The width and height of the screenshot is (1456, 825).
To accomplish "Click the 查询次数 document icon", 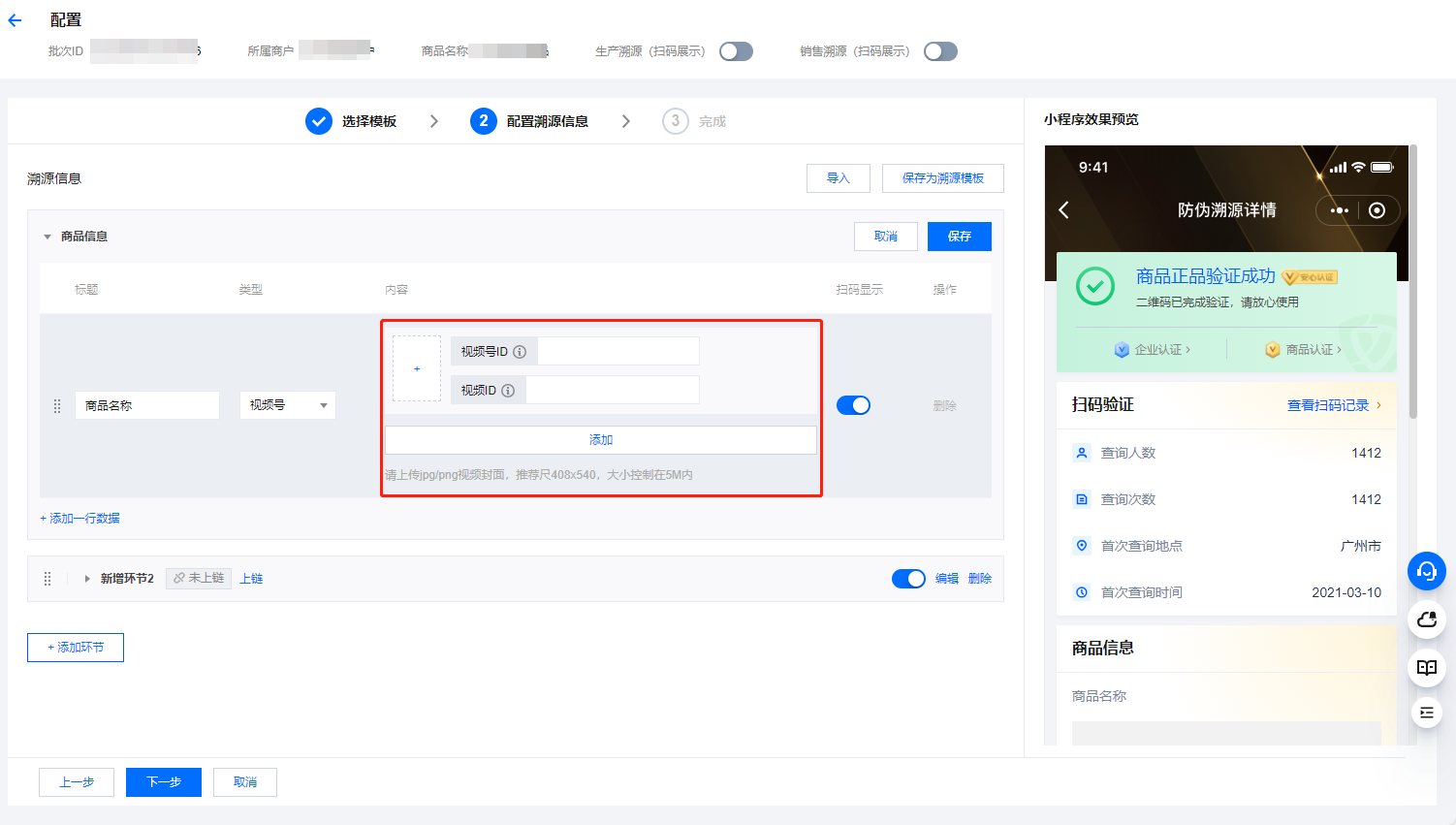I will pos(1082,499).
